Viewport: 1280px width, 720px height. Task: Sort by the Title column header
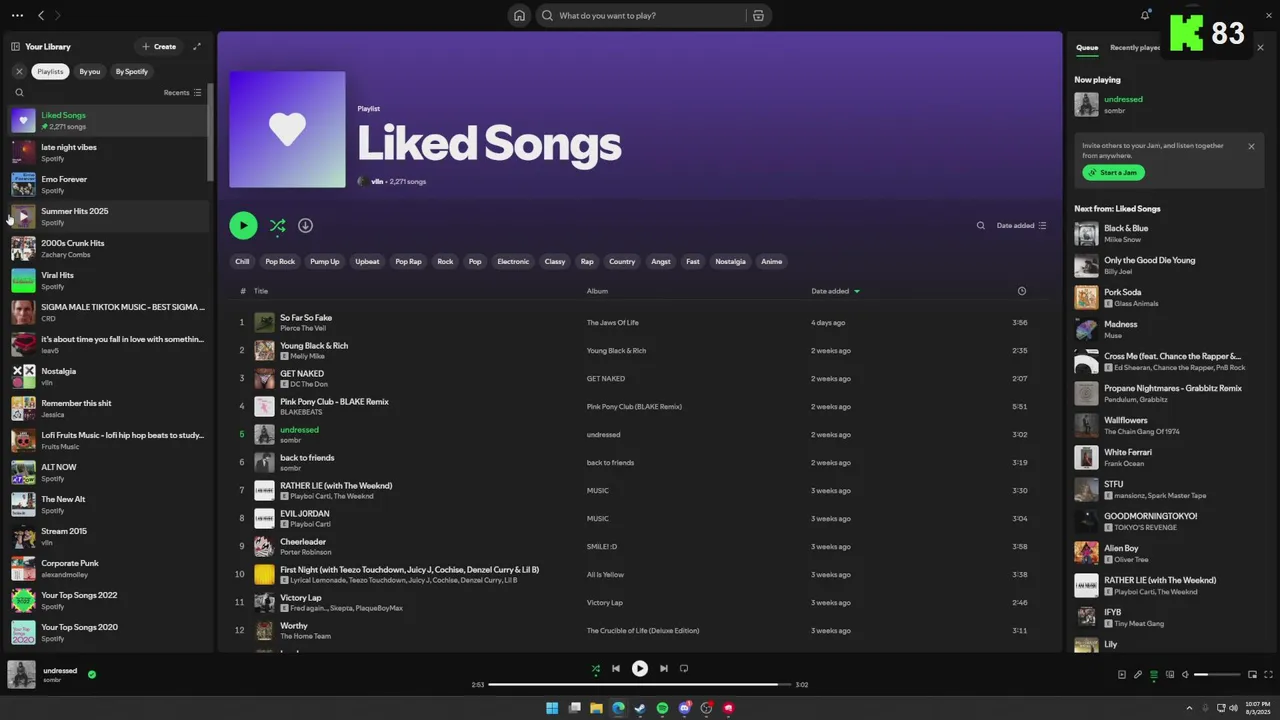tap(261, 291)
